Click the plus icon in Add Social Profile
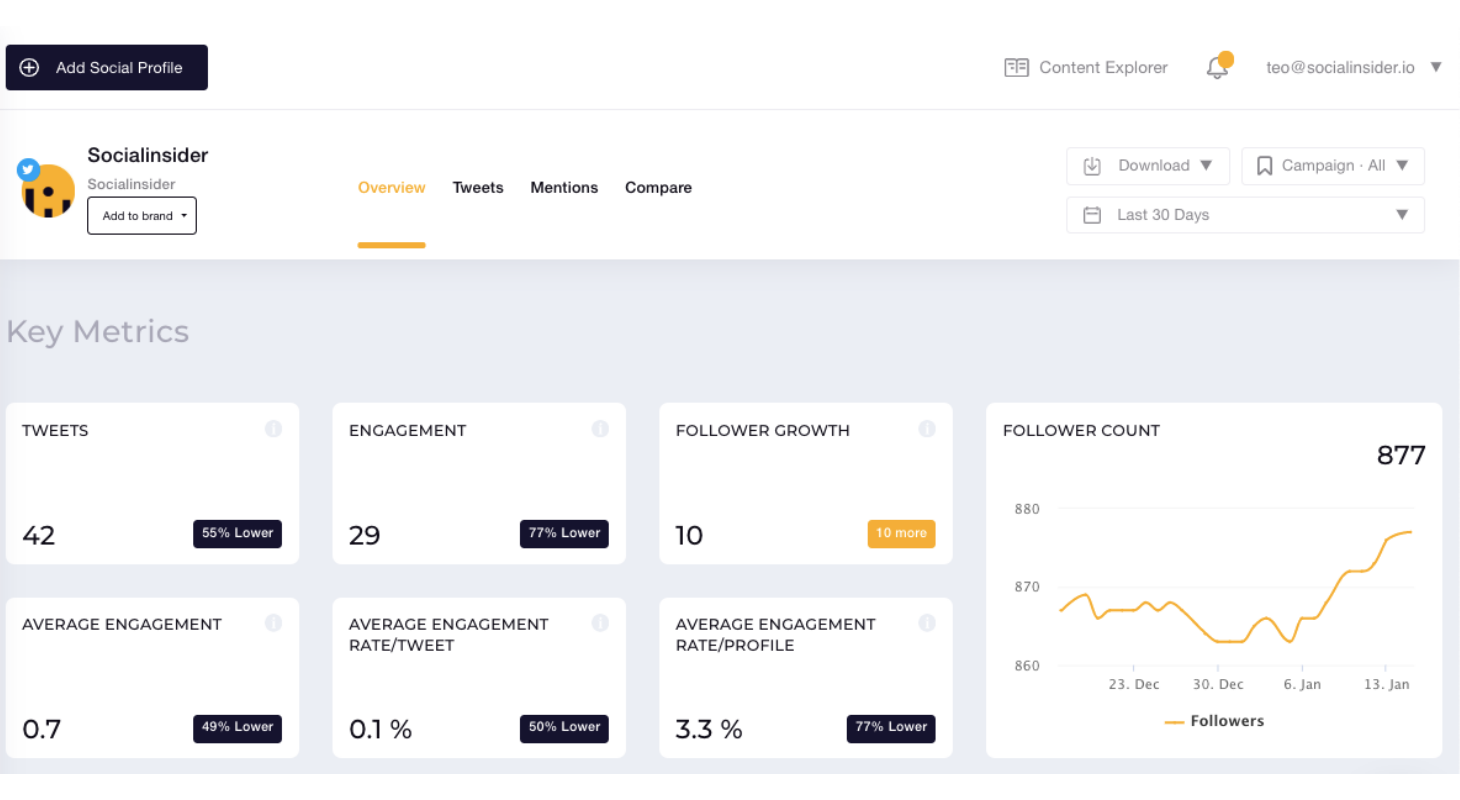Viewport: 1460px width, 800px height. pos(30,68)
